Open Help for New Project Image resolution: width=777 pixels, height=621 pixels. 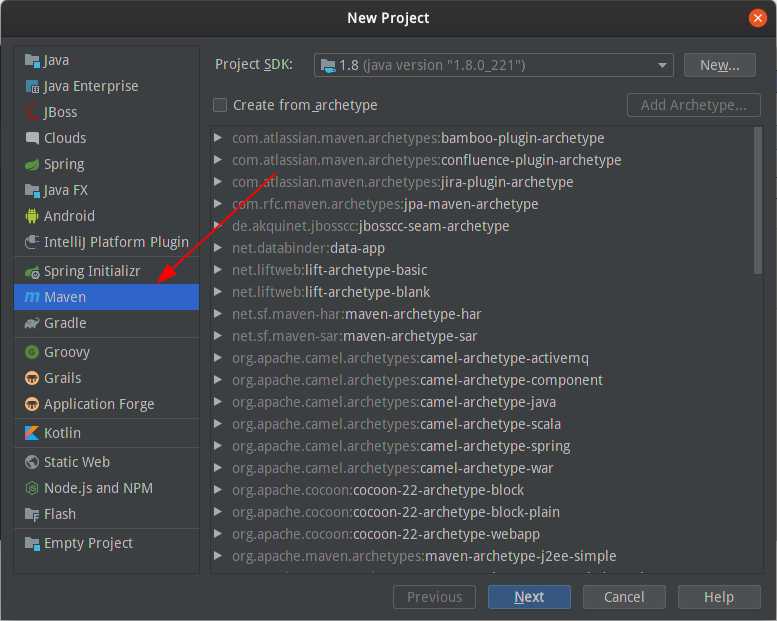[x=719, y=597]
